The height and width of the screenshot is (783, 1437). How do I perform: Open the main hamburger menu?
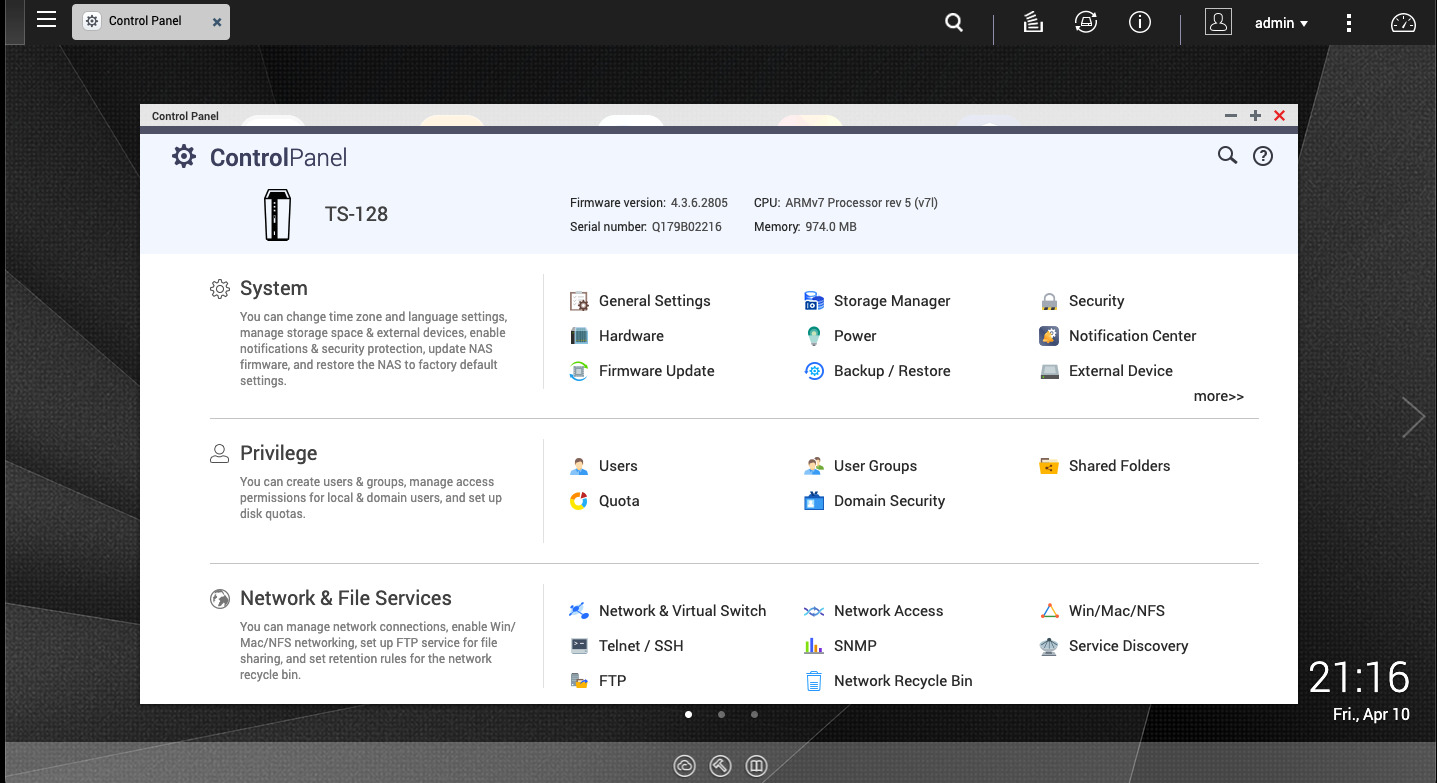(x=46, y=19)
